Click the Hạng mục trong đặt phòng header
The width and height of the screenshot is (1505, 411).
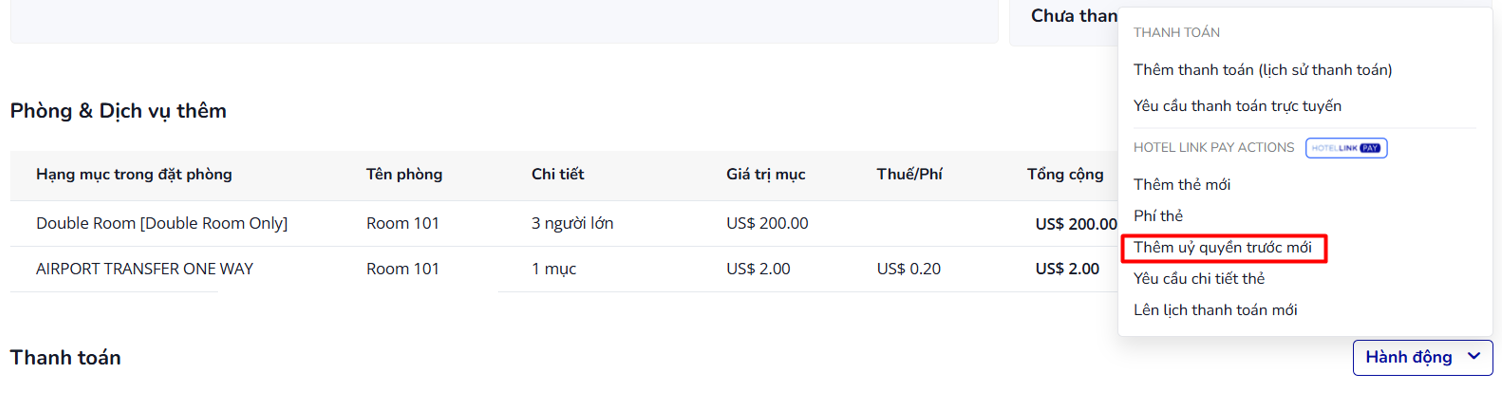click(x=134, y=175)
